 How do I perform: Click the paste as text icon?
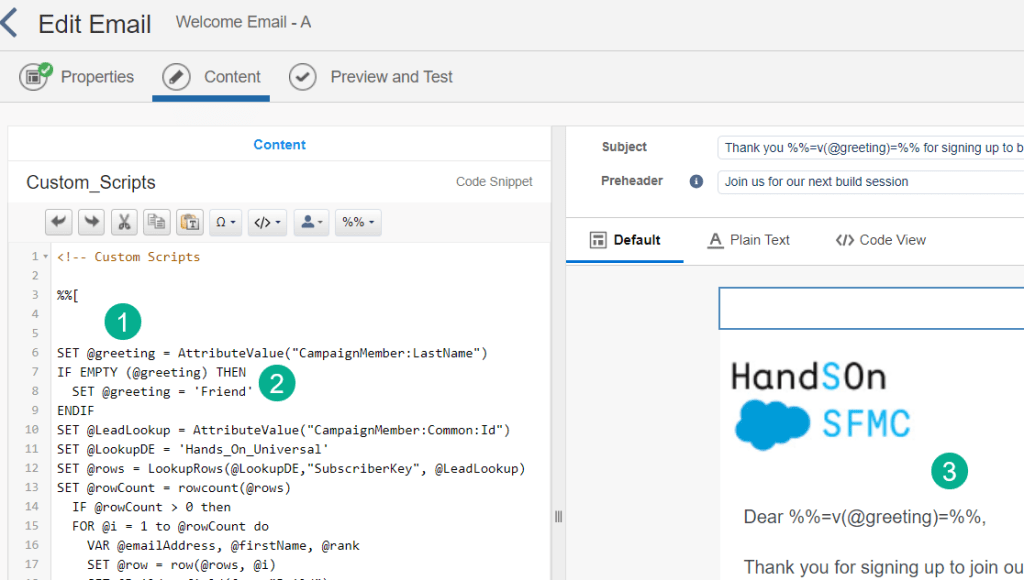click(x=189, y=222)
